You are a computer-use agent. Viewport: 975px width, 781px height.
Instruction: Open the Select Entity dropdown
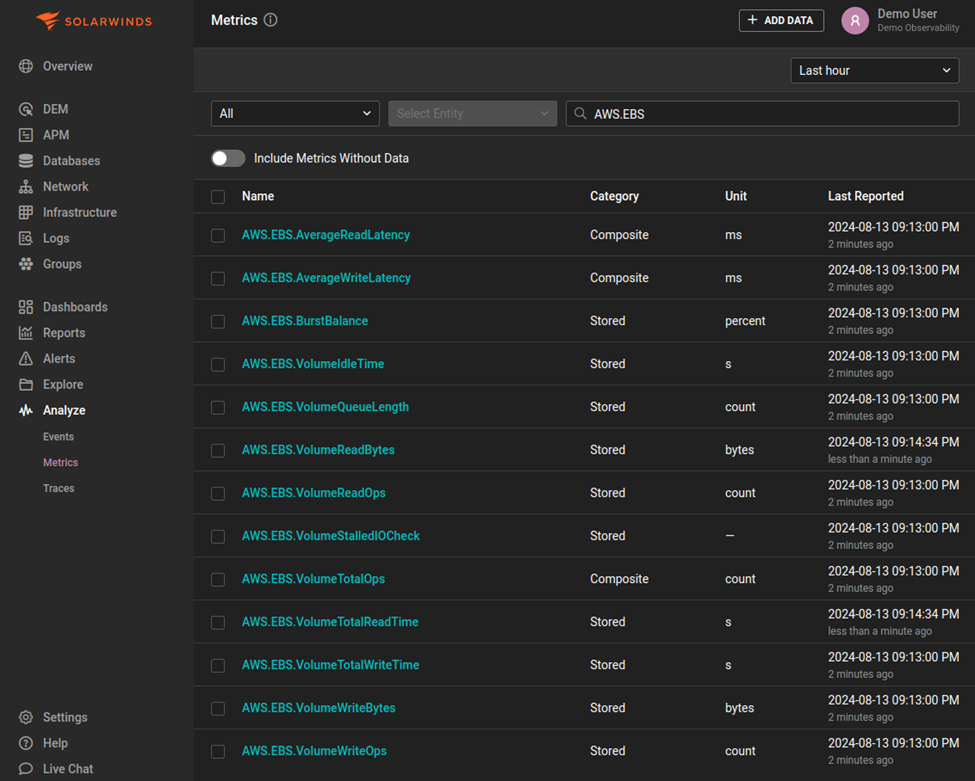pyautogui.click(x=473, y=114)
